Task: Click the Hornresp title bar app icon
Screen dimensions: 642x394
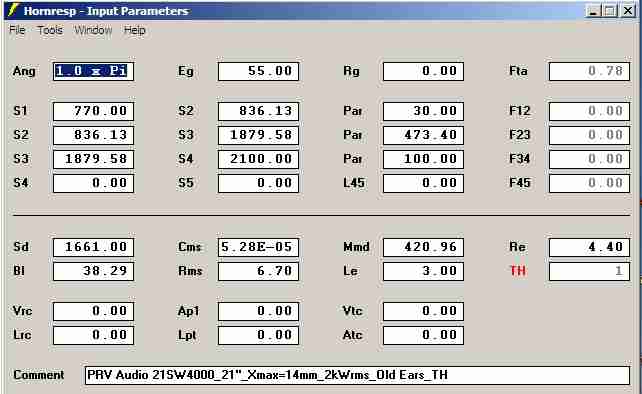Action: coord(13,10)
